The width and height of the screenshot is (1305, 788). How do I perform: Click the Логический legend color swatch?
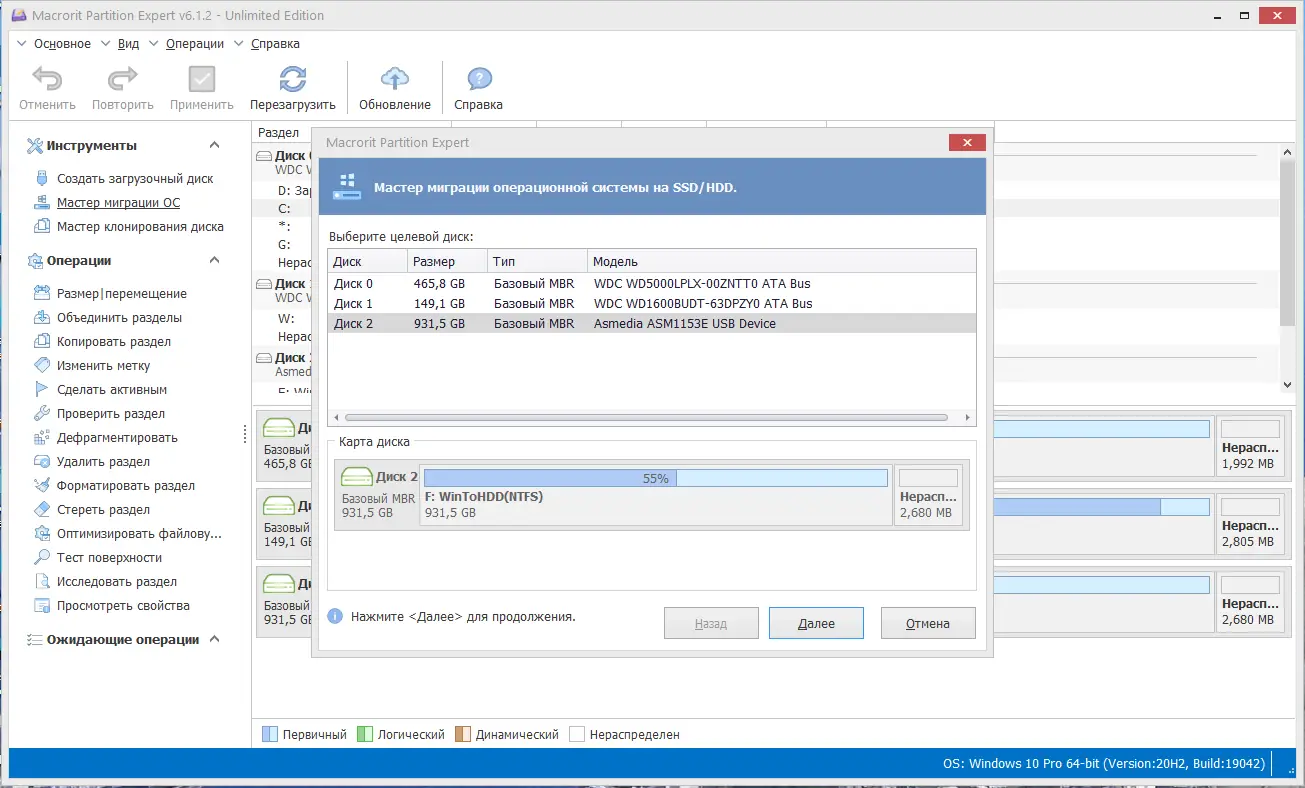[365, 734]
